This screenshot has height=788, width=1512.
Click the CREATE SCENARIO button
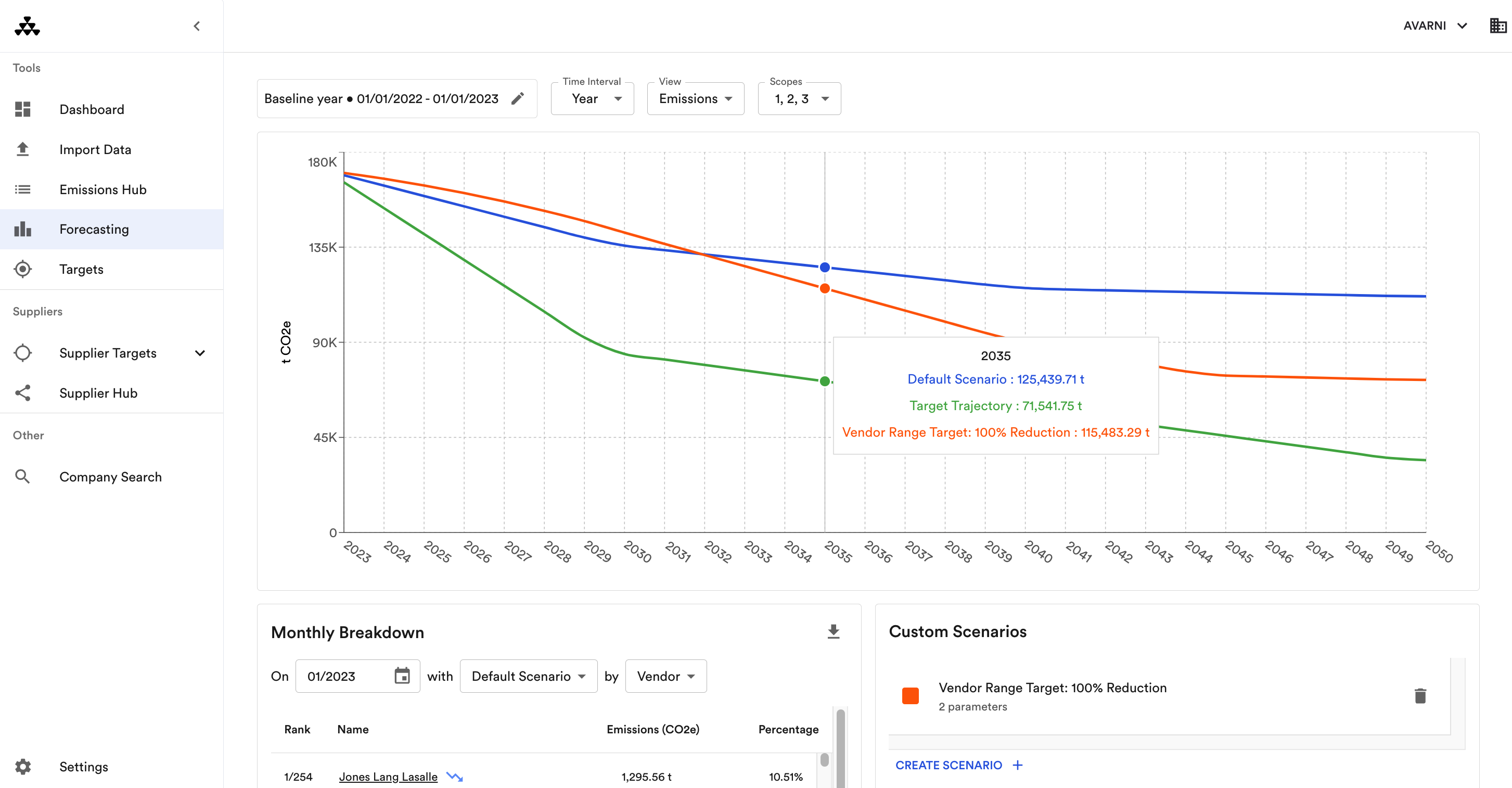point(958,765)
